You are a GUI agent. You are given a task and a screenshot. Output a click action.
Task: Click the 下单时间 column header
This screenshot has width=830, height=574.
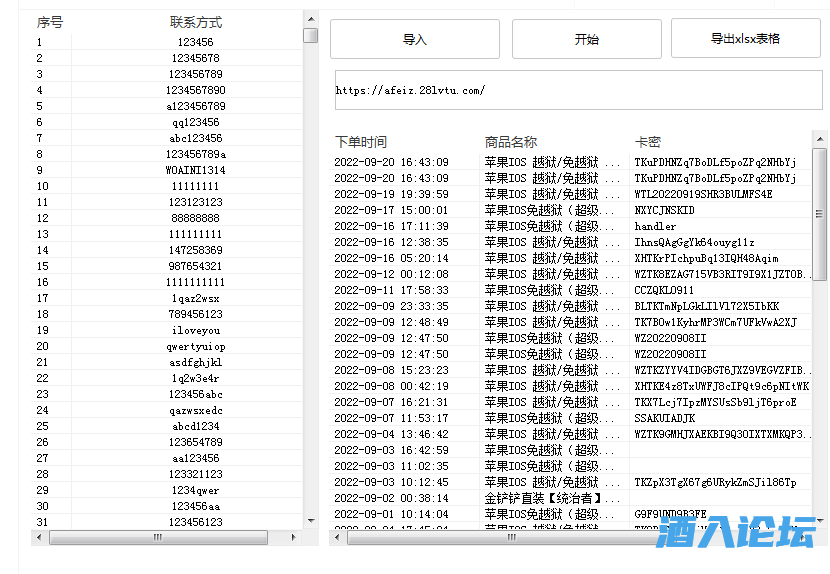(x=360, y=142)
